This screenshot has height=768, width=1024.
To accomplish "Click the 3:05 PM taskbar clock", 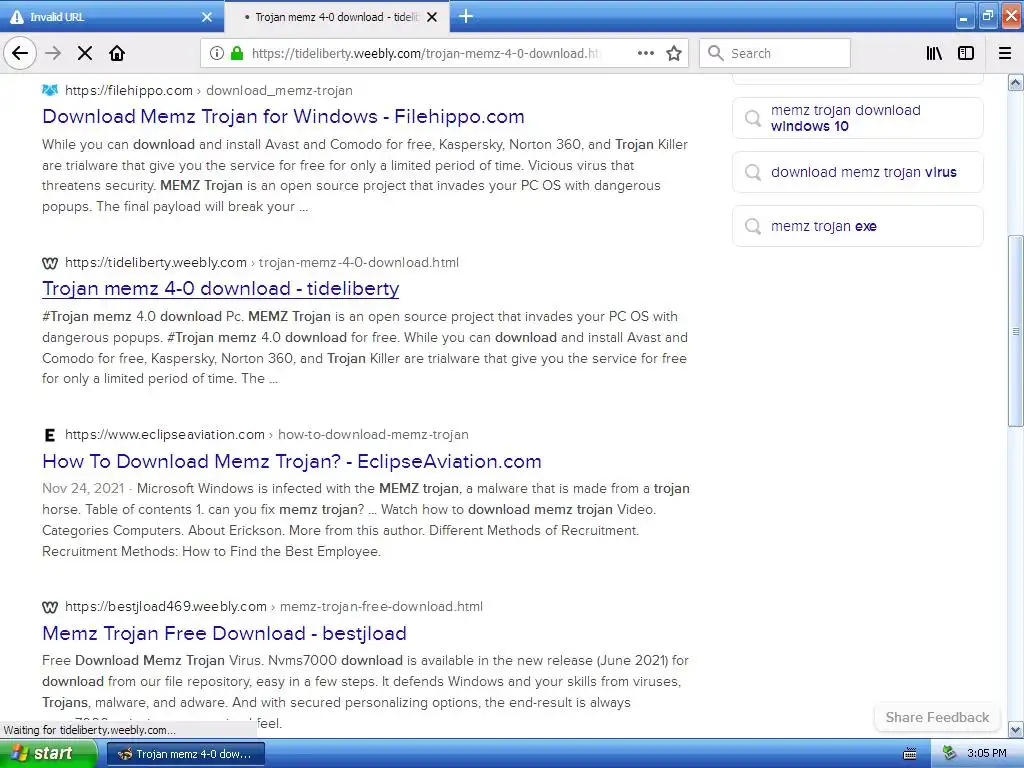I will click(x=987, y=754).
